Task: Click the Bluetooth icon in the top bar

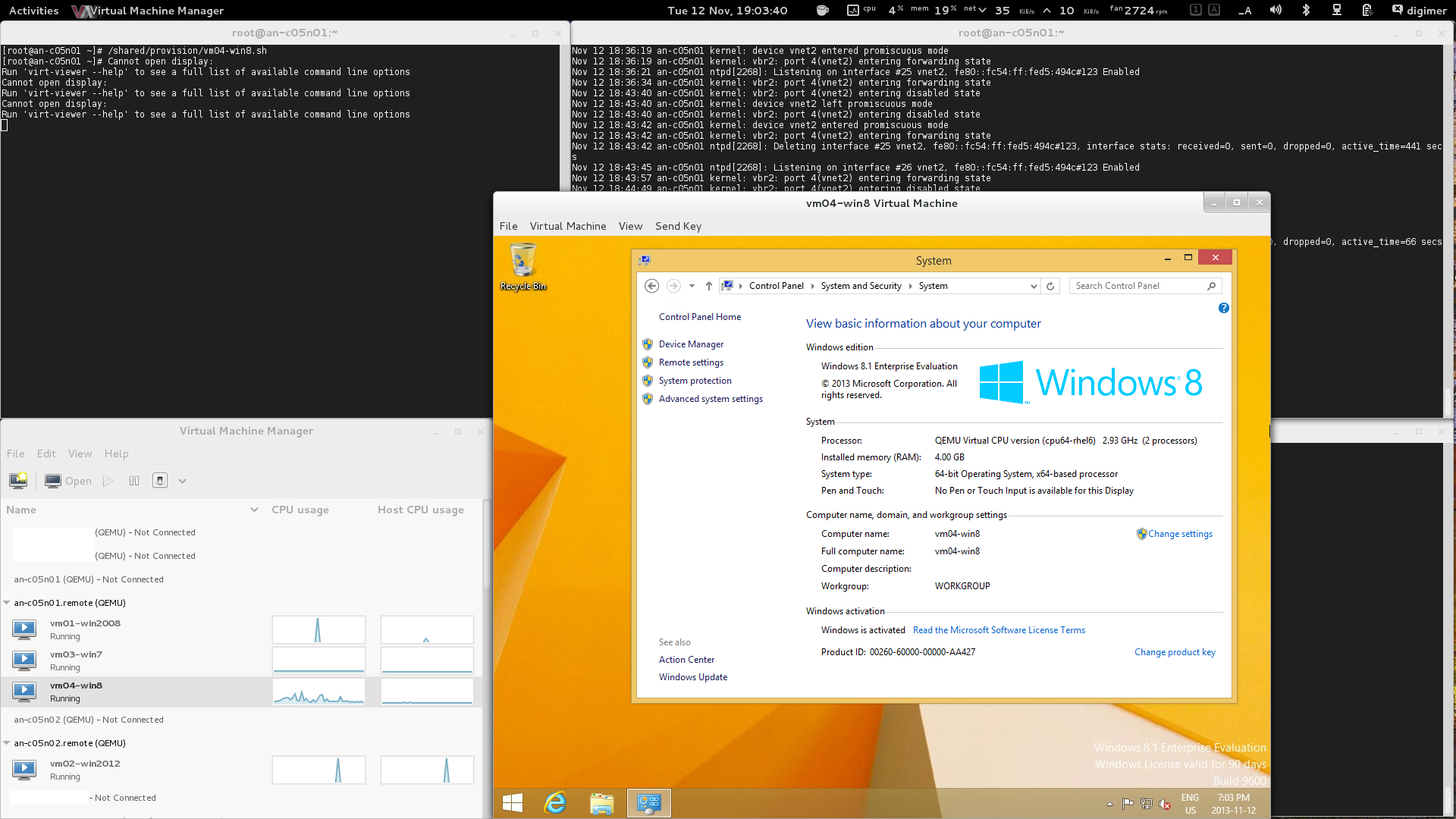Action: pyautogui.click(x=1306, y=10)
